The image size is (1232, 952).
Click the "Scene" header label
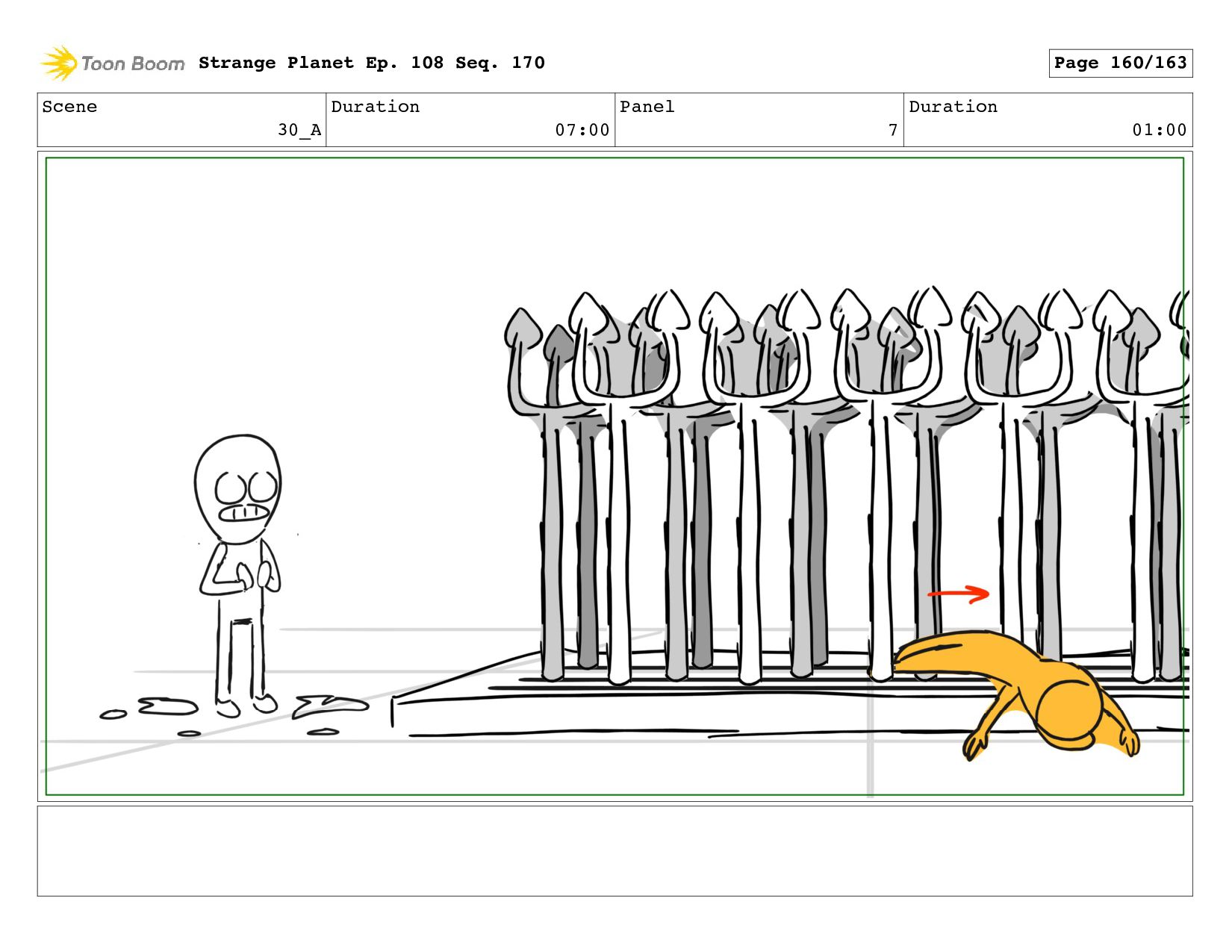coord(69,107)
